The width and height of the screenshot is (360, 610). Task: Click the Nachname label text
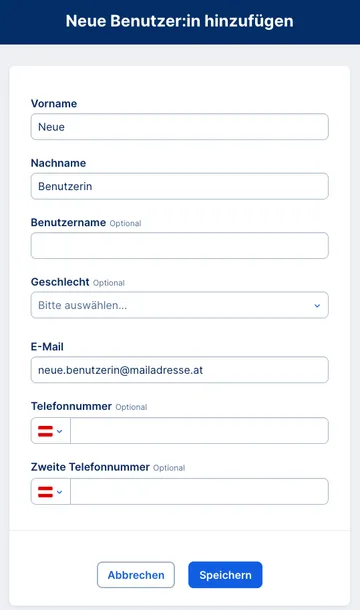pyautogui.click(x=58, y=163)
